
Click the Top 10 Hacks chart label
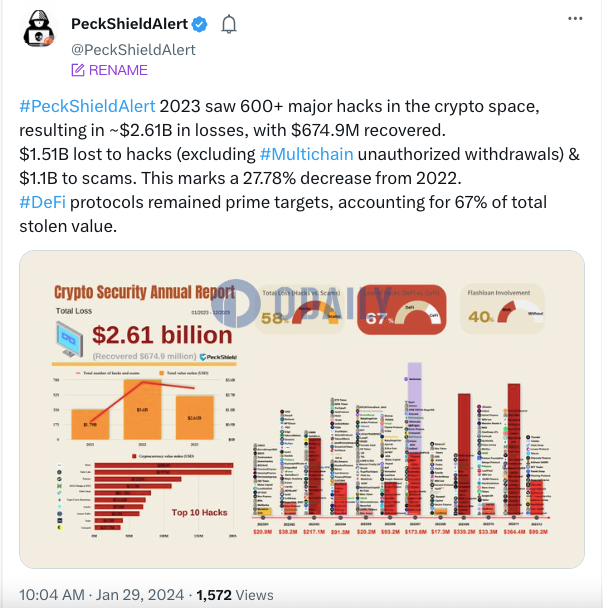199,513
